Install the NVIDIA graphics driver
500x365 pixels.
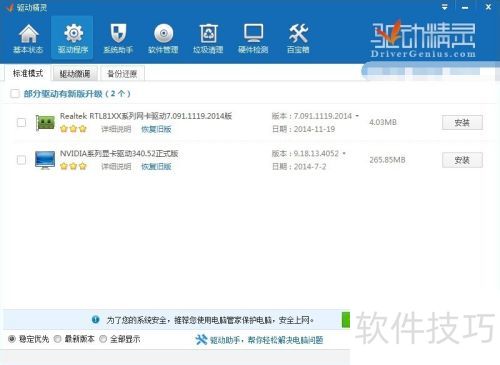pyautogui.click(x=462, y=160)
